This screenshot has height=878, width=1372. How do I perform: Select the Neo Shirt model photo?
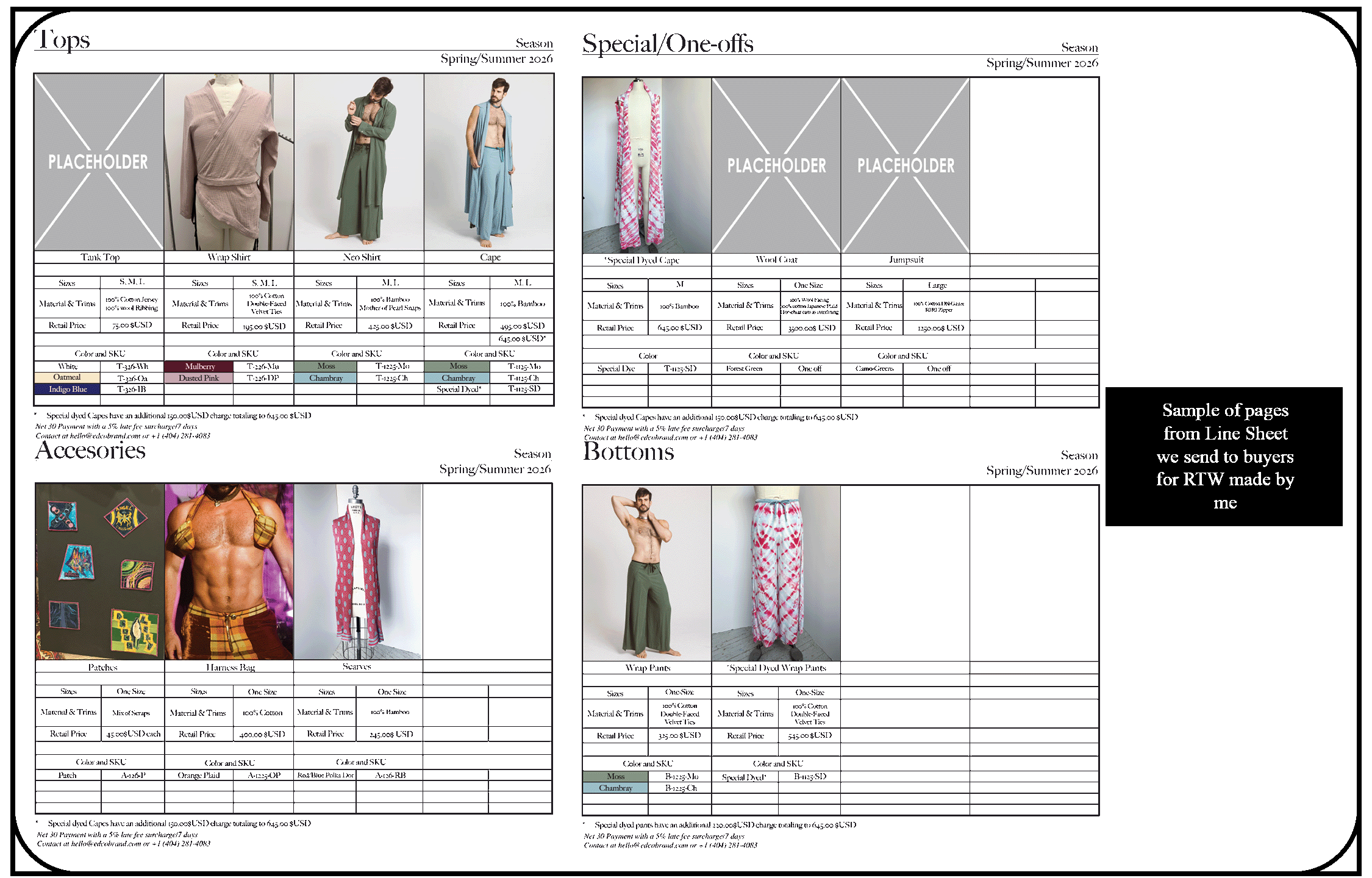click(x=359, y=162)
